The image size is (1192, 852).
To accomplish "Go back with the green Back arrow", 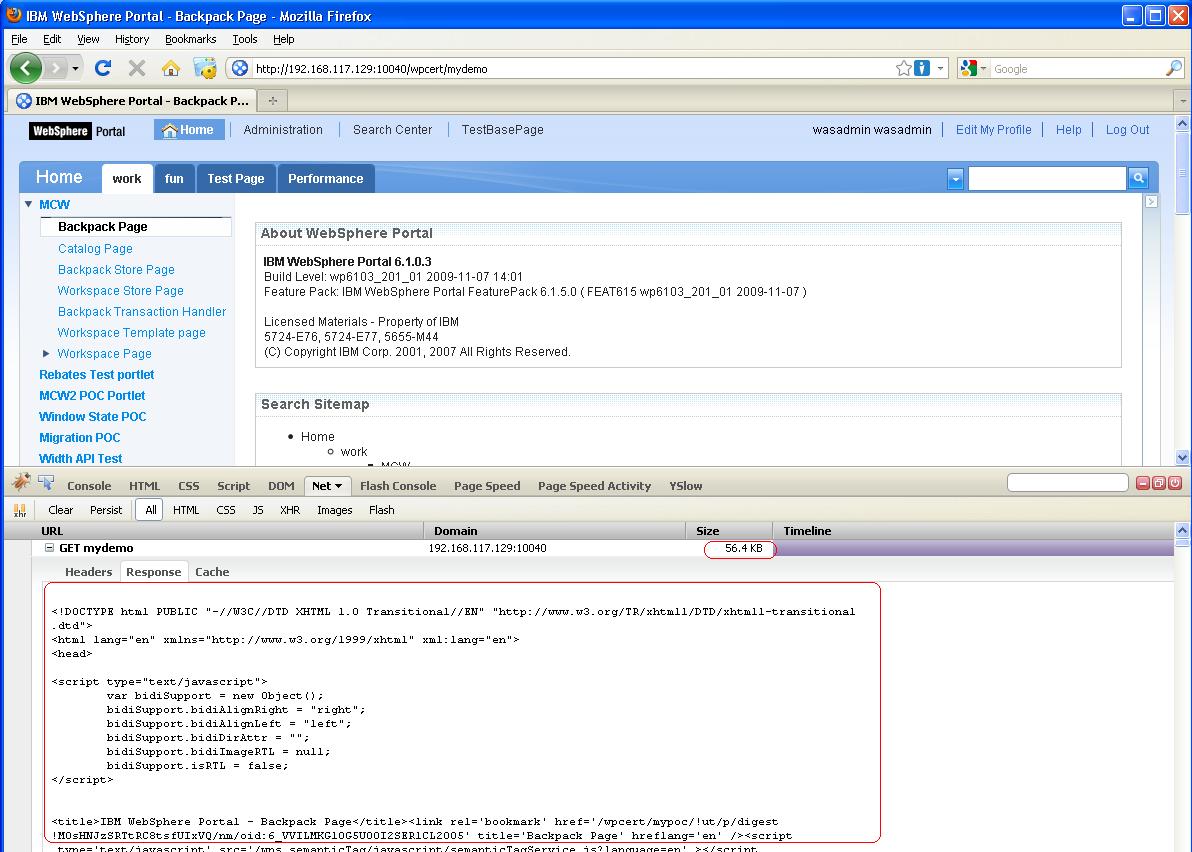I will point(25,68).
